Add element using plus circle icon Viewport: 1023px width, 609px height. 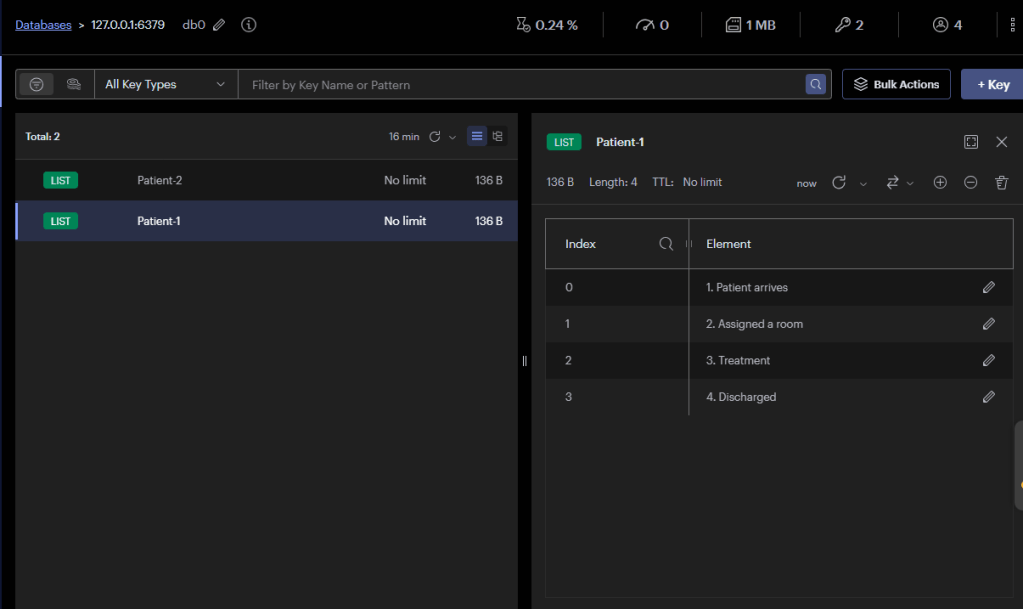click(x=940, y=183)
